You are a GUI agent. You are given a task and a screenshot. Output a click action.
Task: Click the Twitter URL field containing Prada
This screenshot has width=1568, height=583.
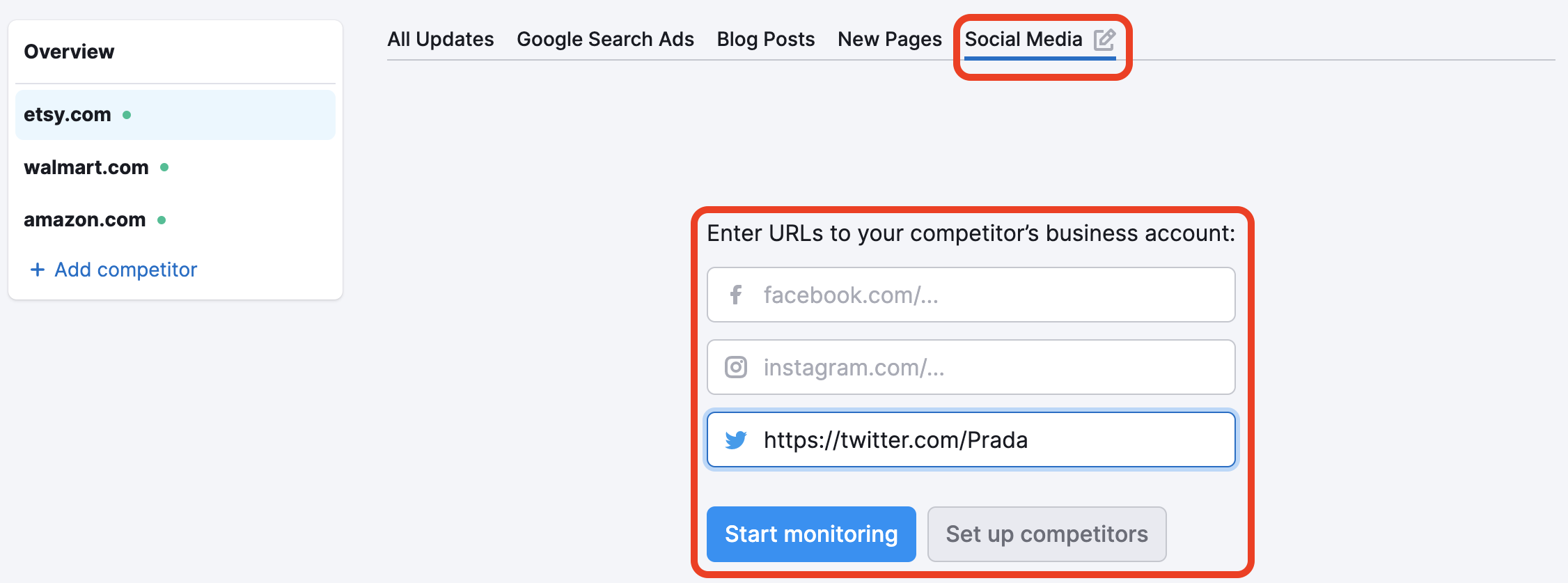[971, 440]
